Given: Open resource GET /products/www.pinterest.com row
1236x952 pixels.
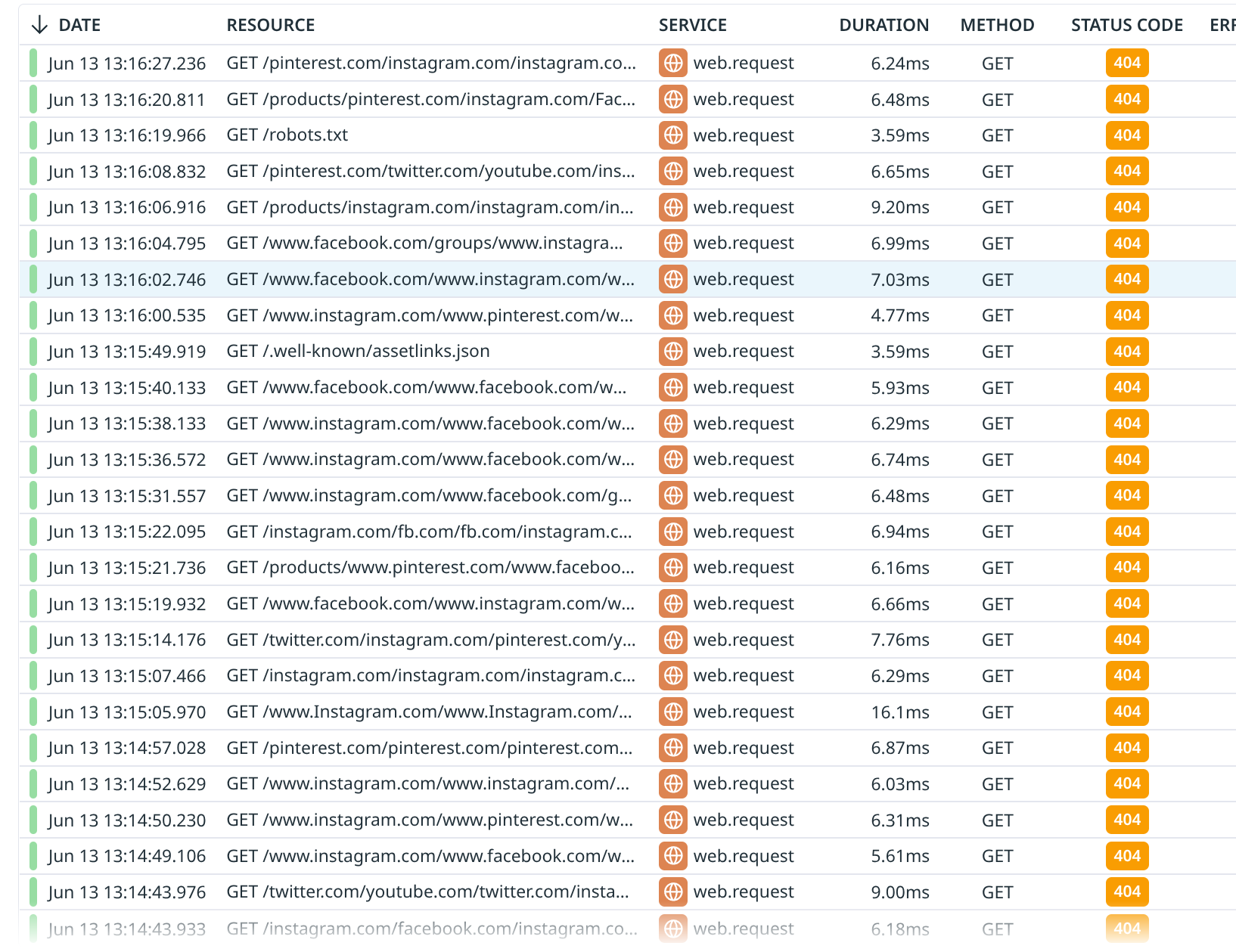Looking at the screenshot, I should coord(431,567).
